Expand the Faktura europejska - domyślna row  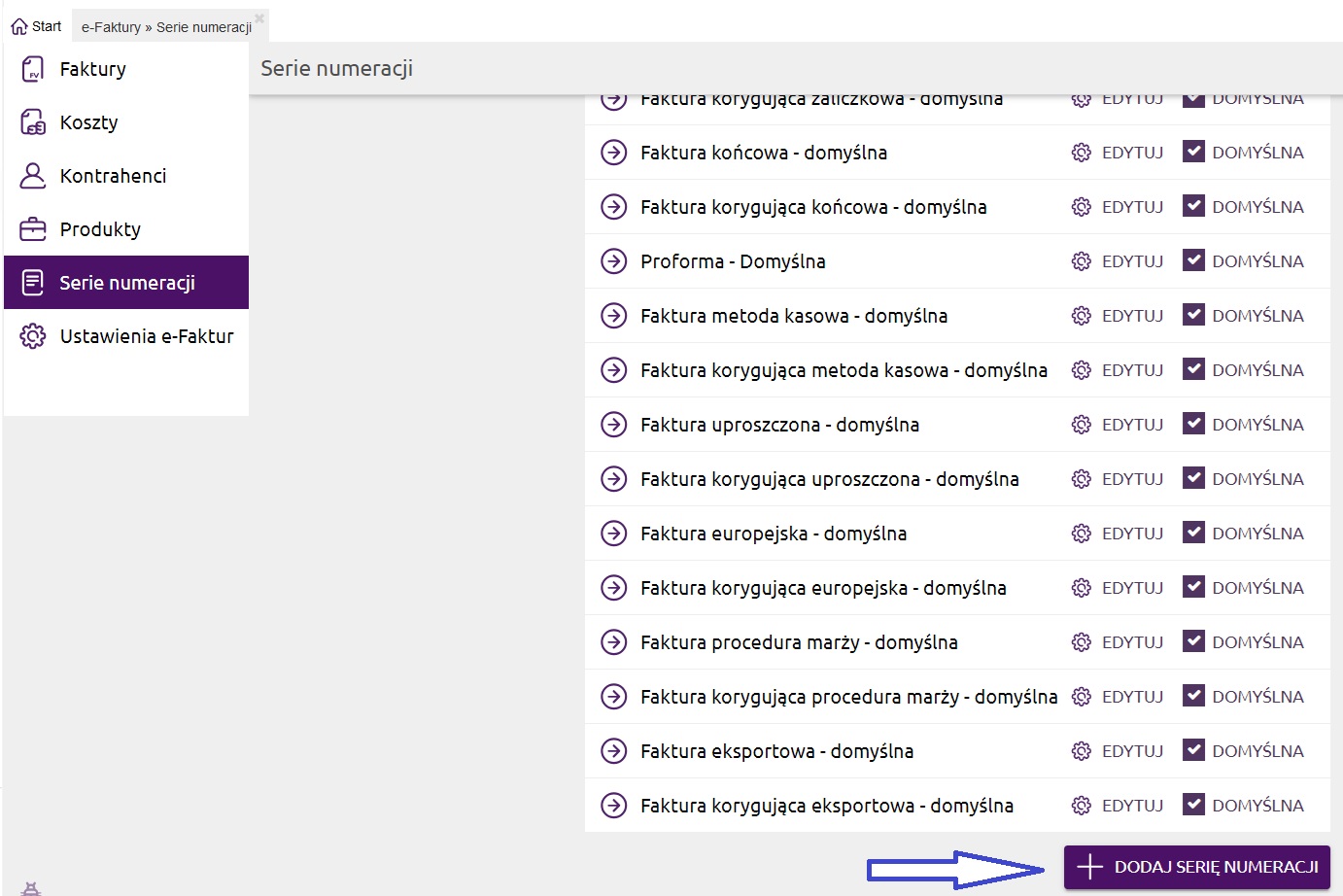coord(613,534)
